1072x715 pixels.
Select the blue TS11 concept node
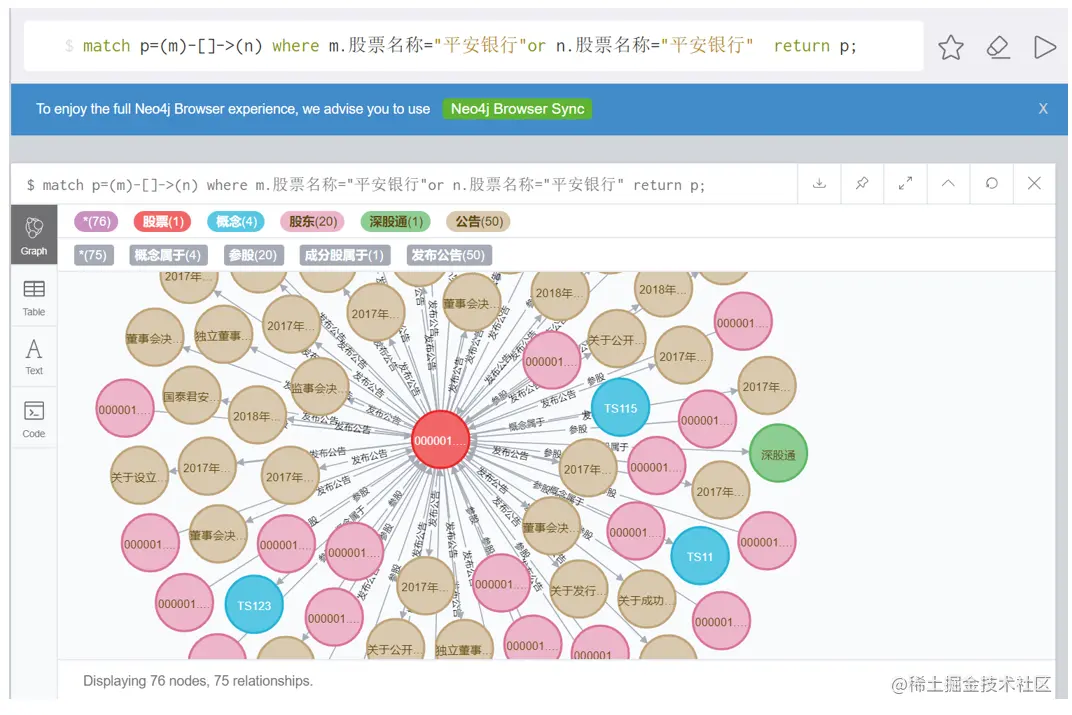tap(699, 556)
